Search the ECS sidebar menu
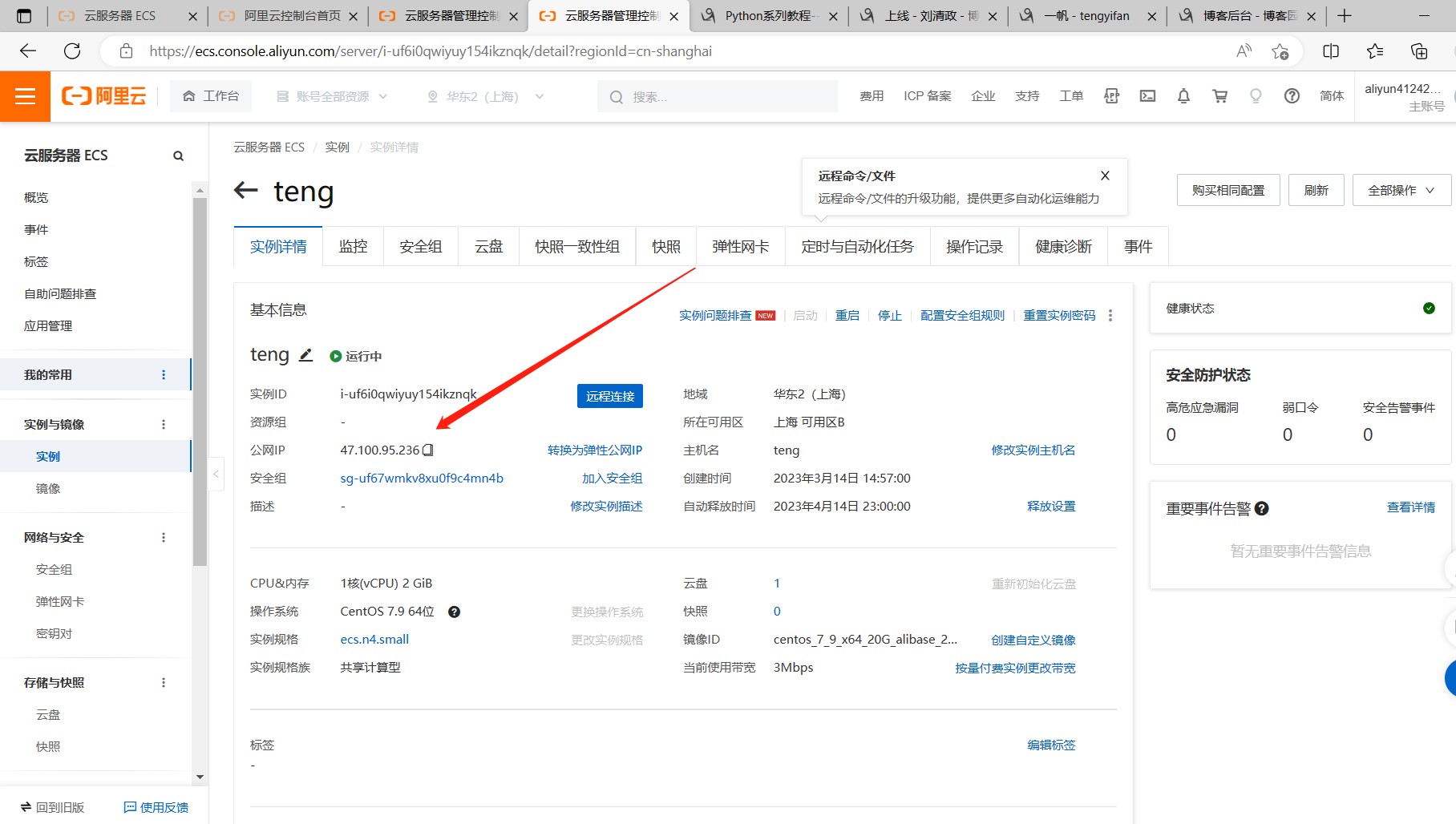Image resolution: width=1456 pixels, height=824 pixels. (178, 156)
